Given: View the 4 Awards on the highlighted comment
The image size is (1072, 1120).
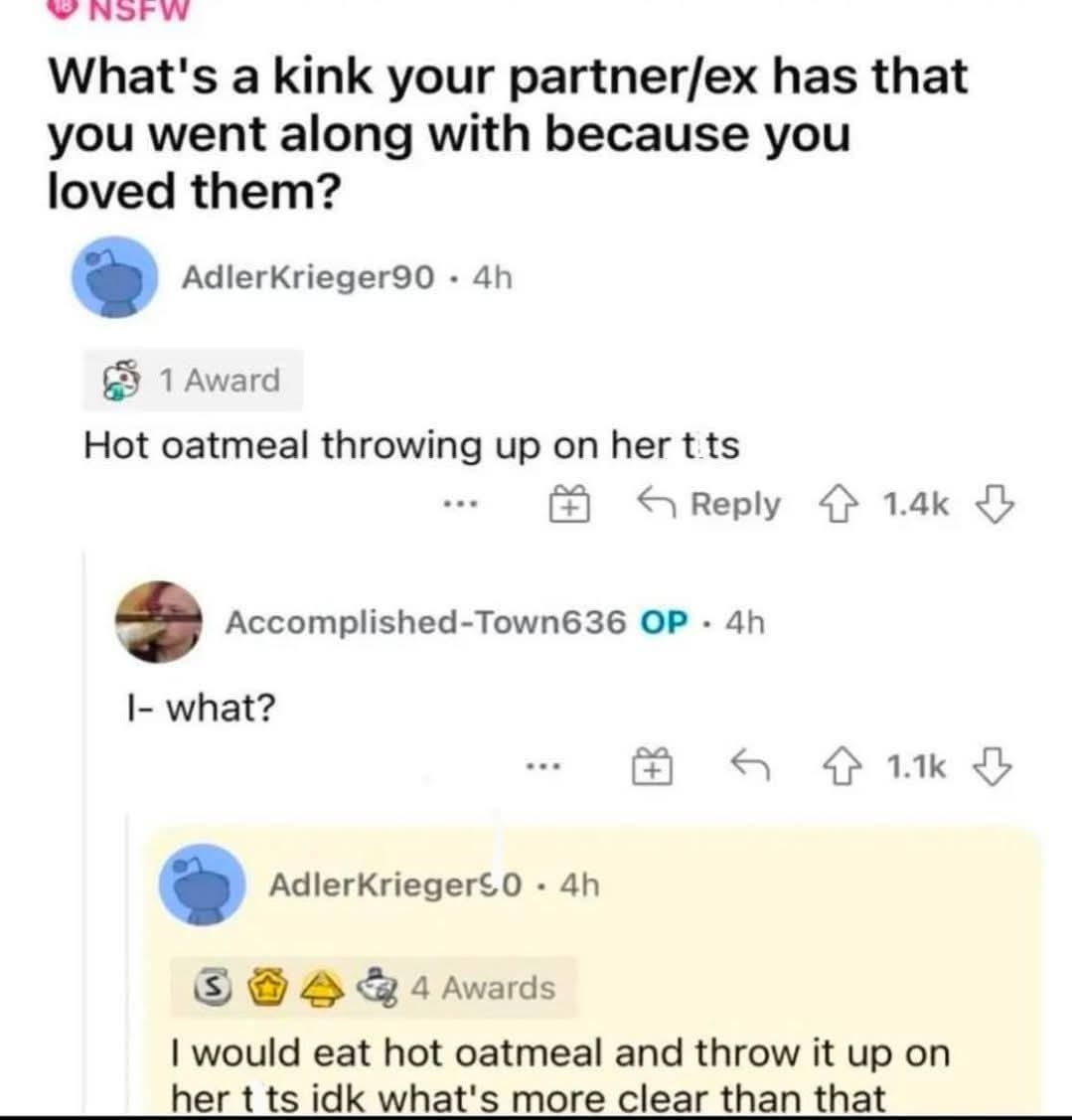Looking at the screenshot, I should click(x=373, y=988).
